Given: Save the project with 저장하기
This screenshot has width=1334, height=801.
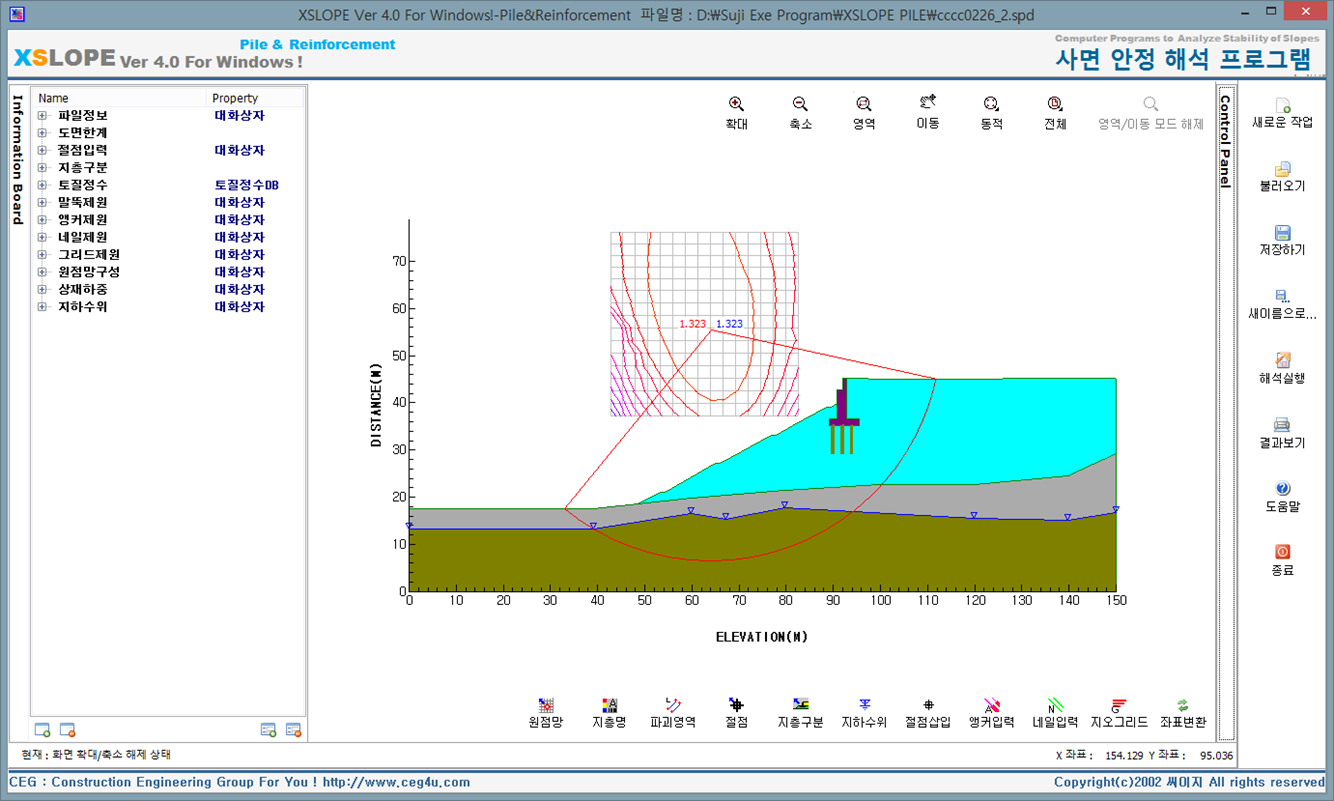Looking at the screenshot, I should point(1282,241).
